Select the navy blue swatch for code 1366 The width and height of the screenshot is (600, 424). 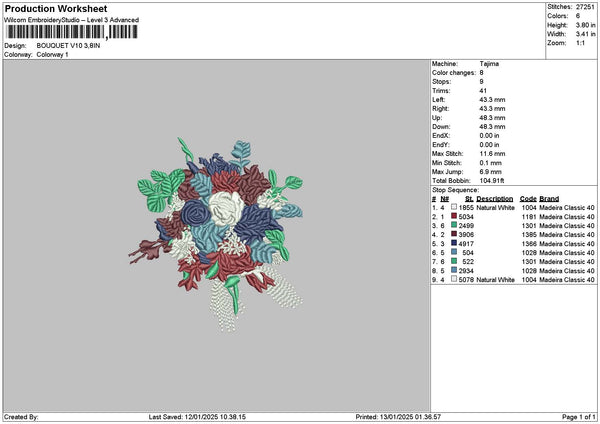click(454, 243)
